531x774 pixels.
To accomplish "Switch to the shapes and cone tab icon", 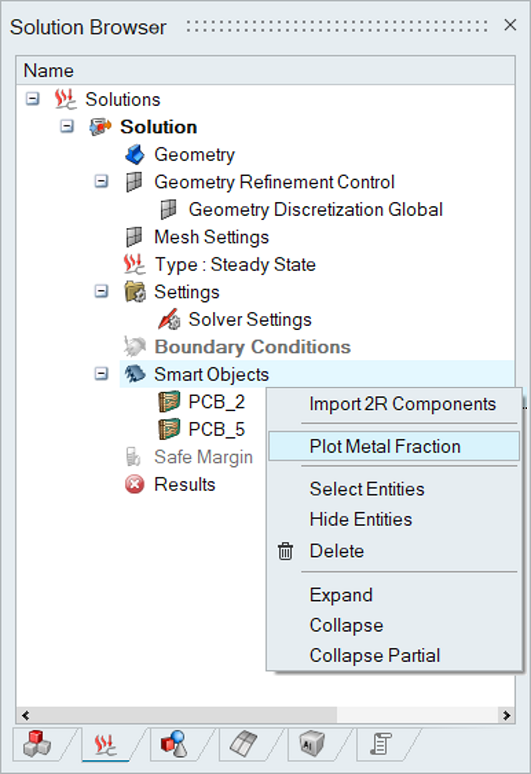I will (x=174, y=744).
